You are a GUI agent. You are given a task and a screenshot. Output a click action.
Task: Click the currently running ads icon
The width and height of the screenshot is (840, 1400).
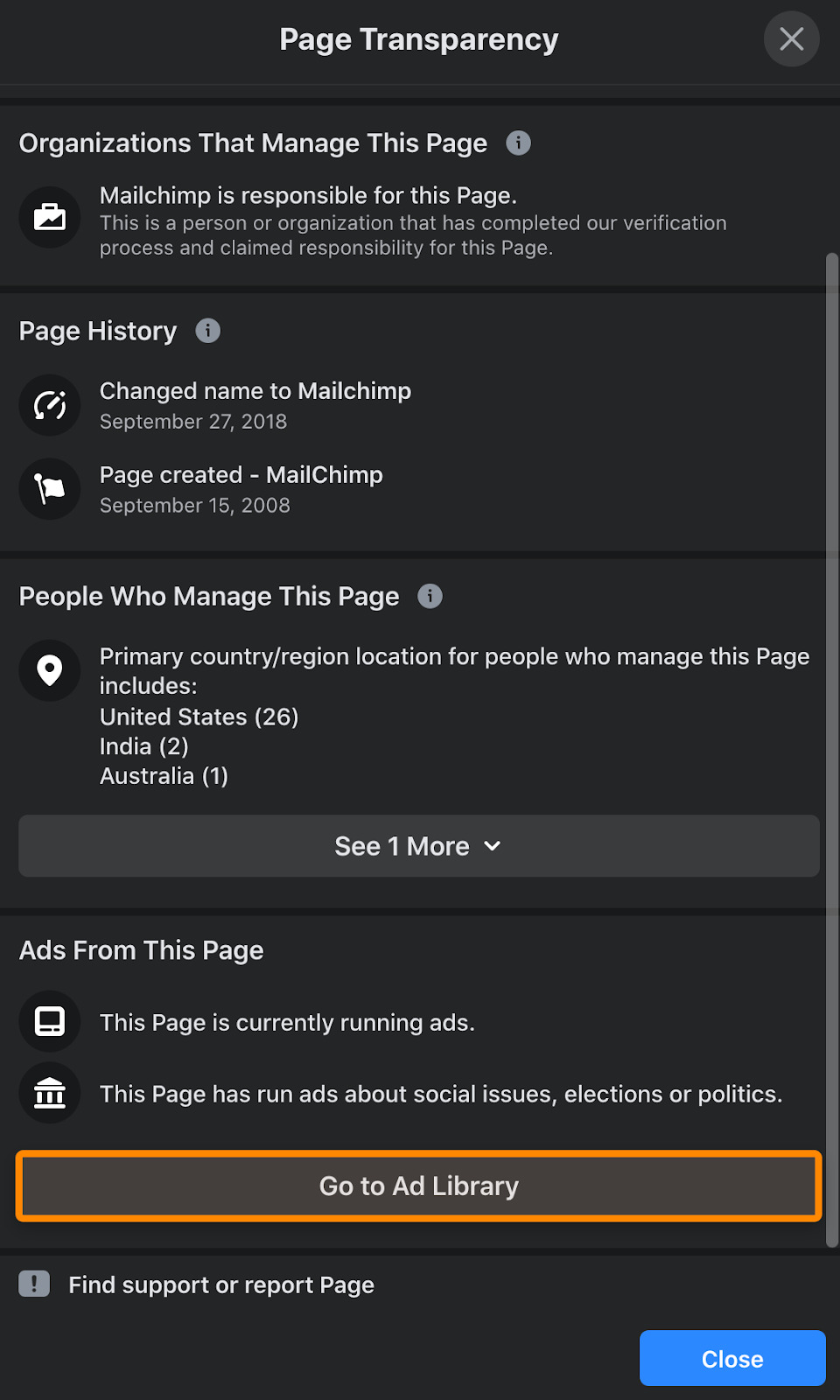[50, 1021]
